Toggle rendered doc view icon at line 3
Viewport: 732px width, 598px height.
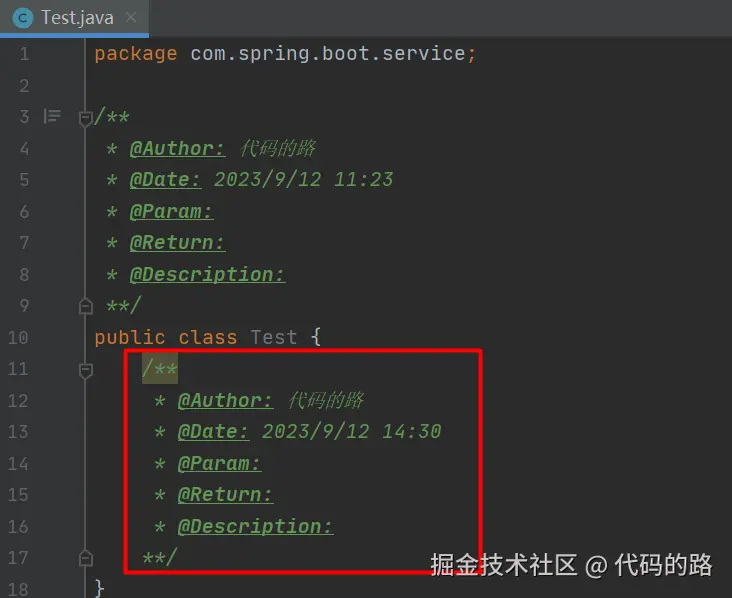[x=52, y=117]
